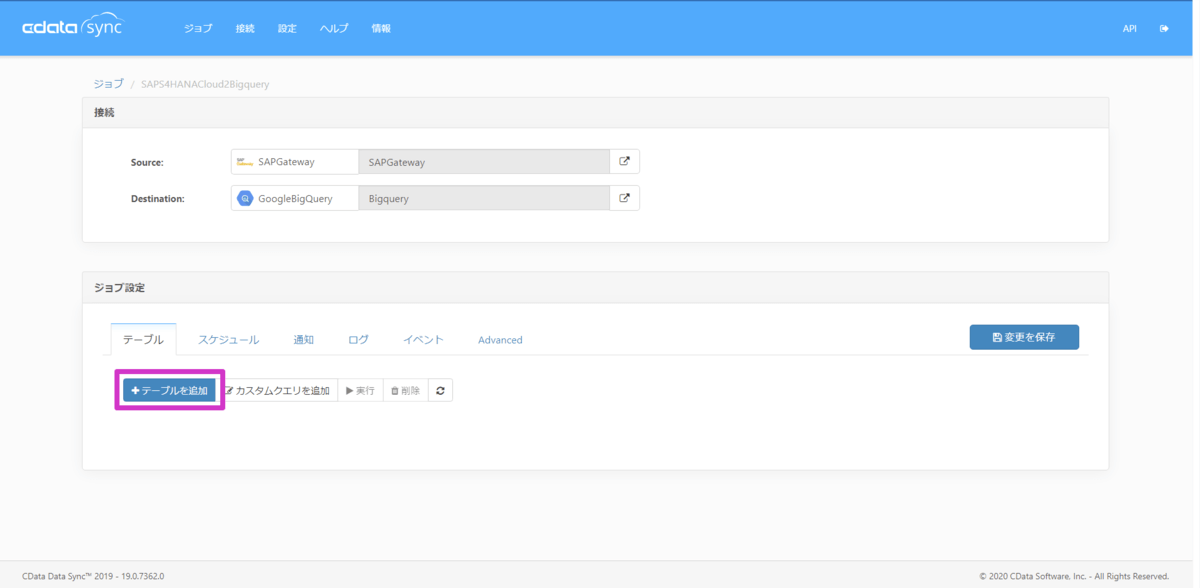Click the テーブルを追加 button
The width and height of the screenshot is (1200, 588).
pyautogui.click(x=170, y=390)
